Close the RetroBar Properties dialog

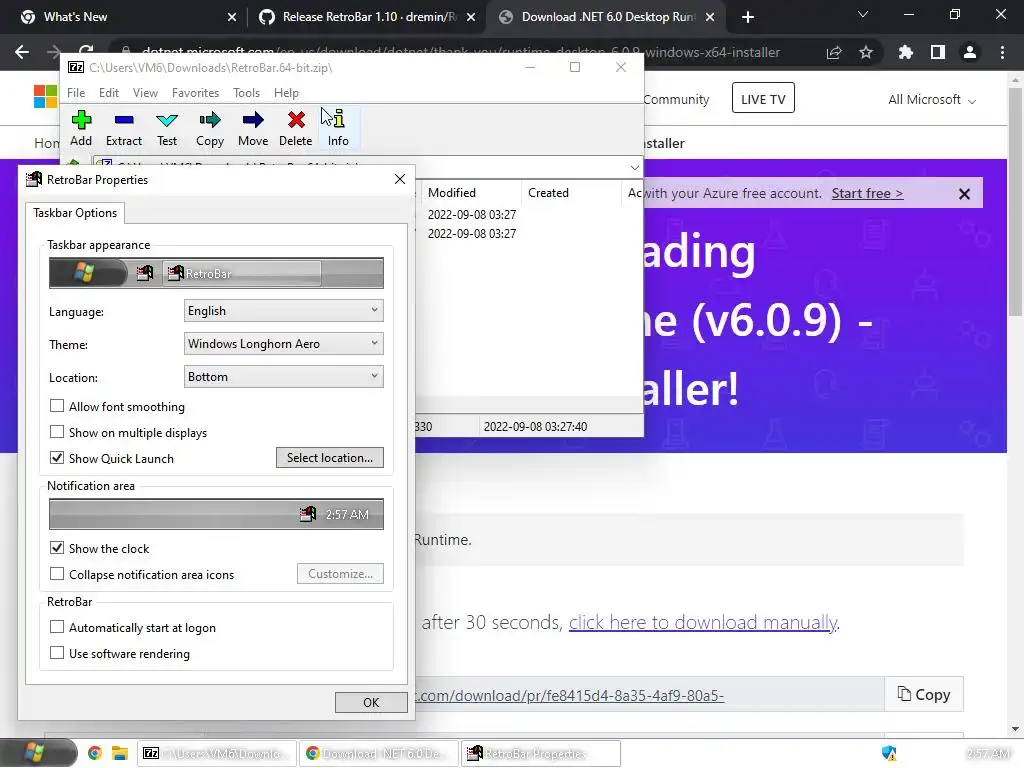[400, 179]
